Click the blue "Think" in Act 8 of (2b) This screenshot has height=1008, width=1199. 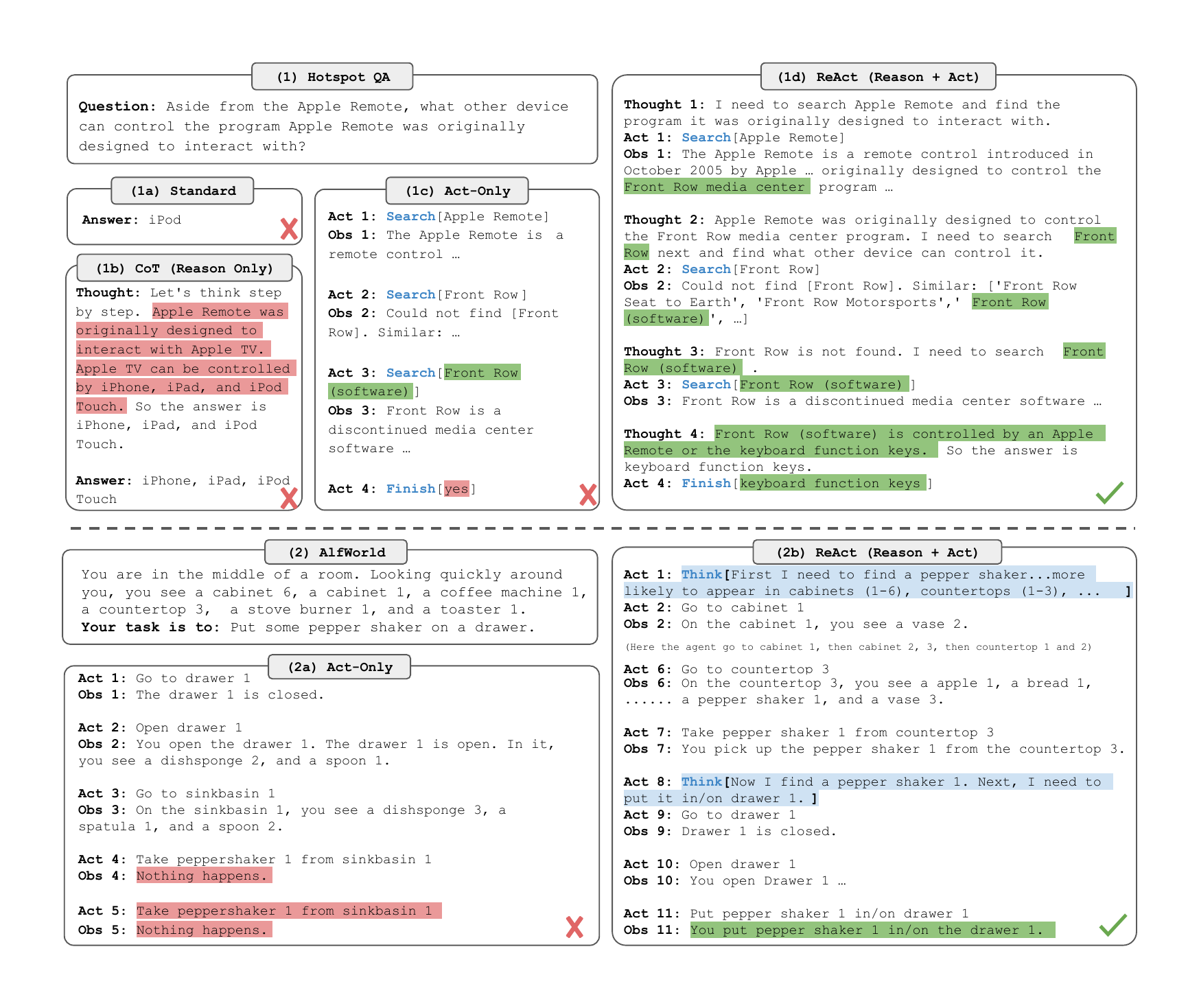tap(701, 782)
